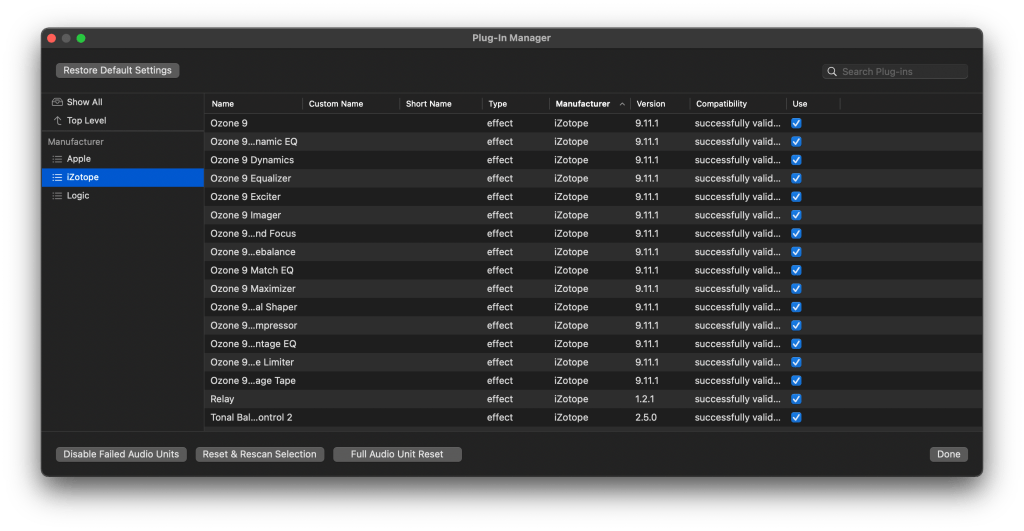Select the Ozone 9 Imager row name
The height and width of the screenshot is (531, 1024).
246,215
